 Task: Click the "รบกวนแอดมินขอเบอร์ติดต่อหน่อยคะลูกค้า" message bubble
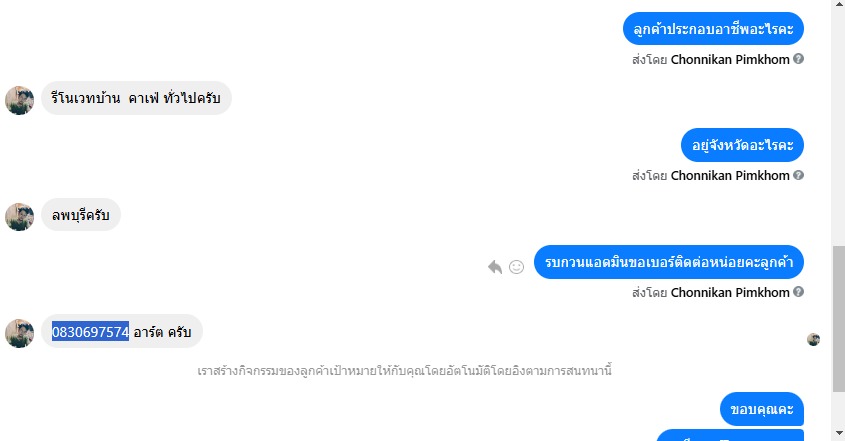[x=669, y=262]
